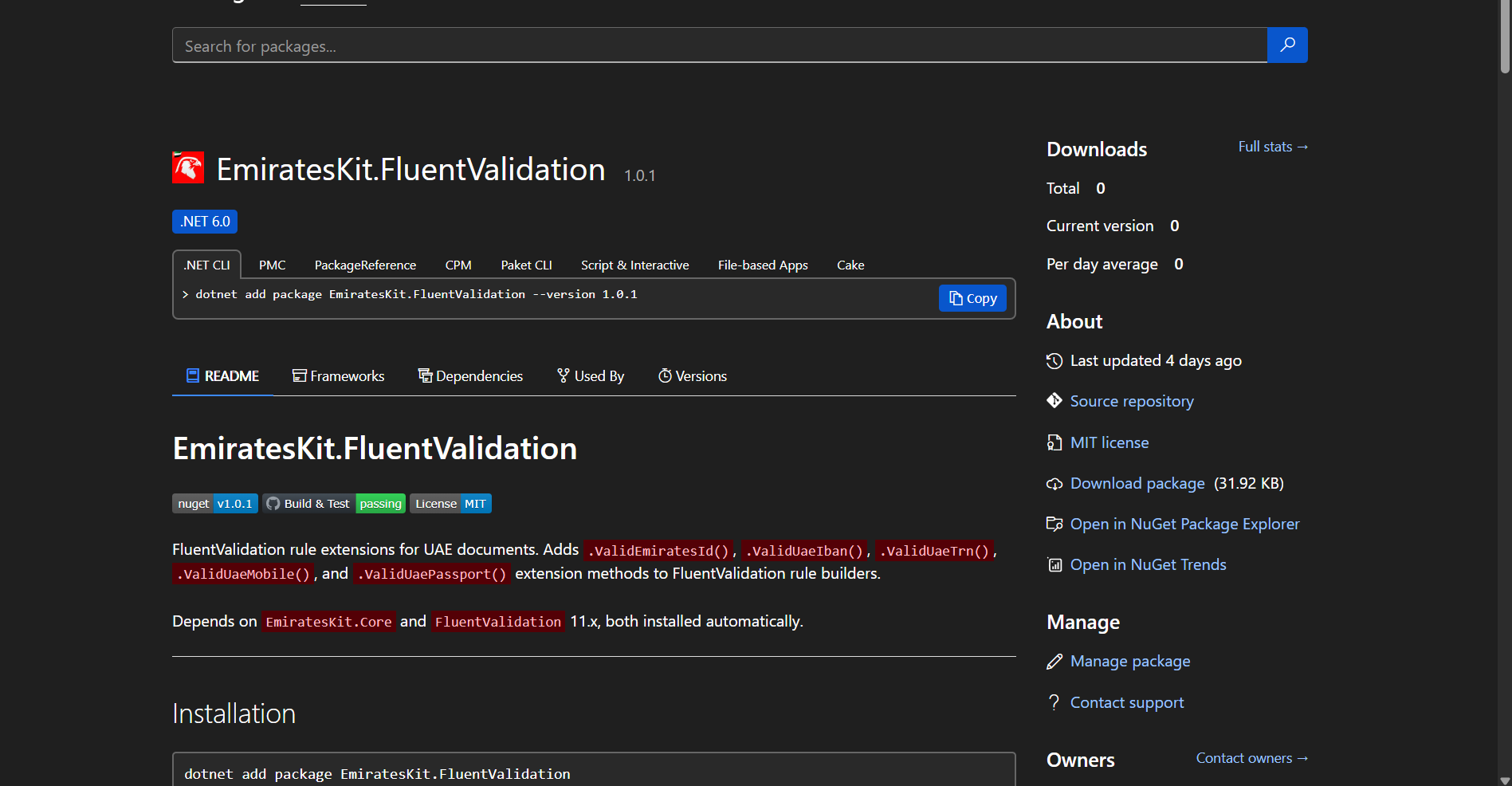Click the Download package globe icon
1512x786 pixels.
coord(1054,484)
